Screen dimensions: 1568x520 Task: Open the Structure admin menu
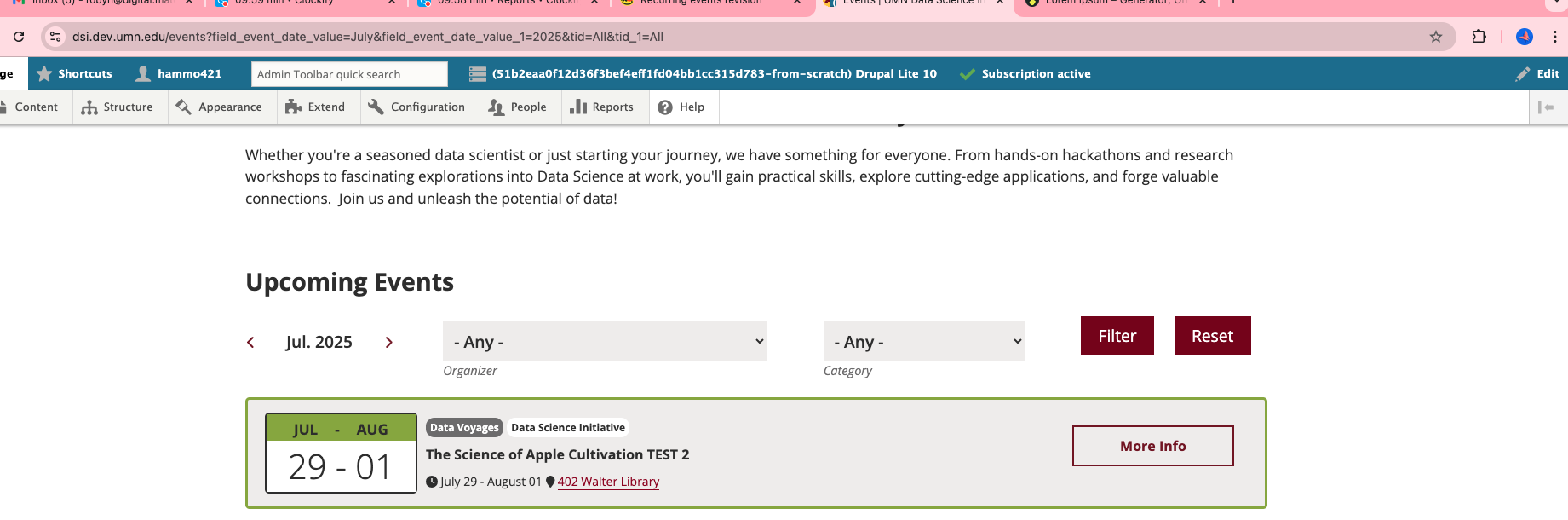(x=118, y=107)
